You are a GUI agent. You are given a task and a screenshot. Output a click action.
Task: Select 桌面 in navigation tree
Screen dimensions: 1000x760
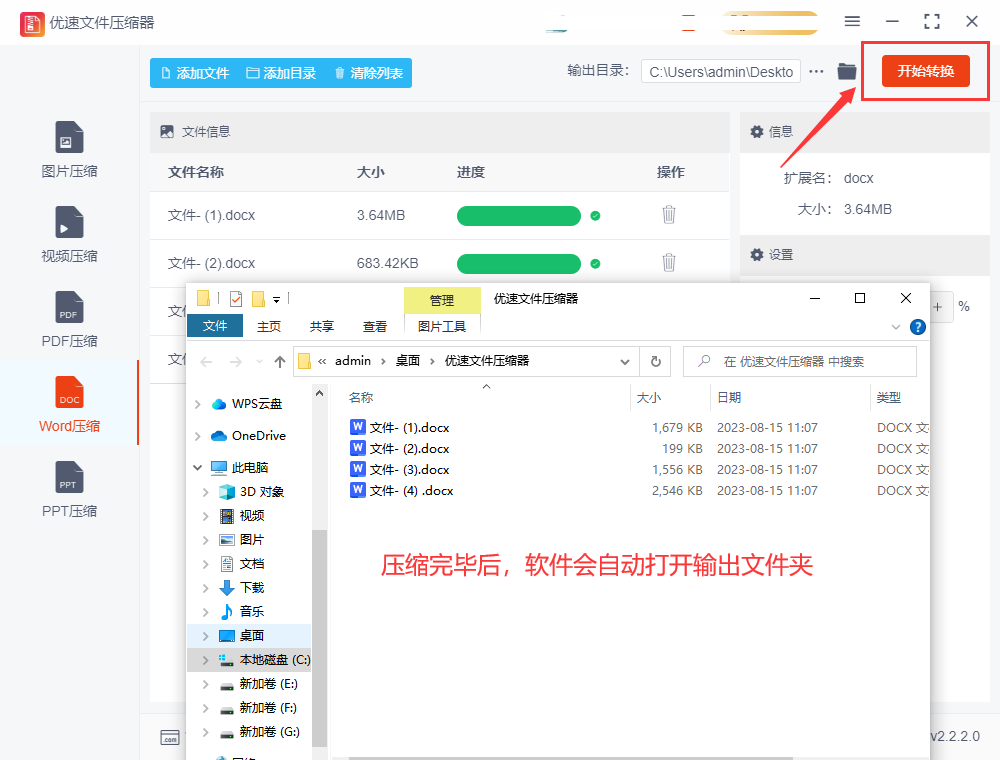[x=251, y=636]
